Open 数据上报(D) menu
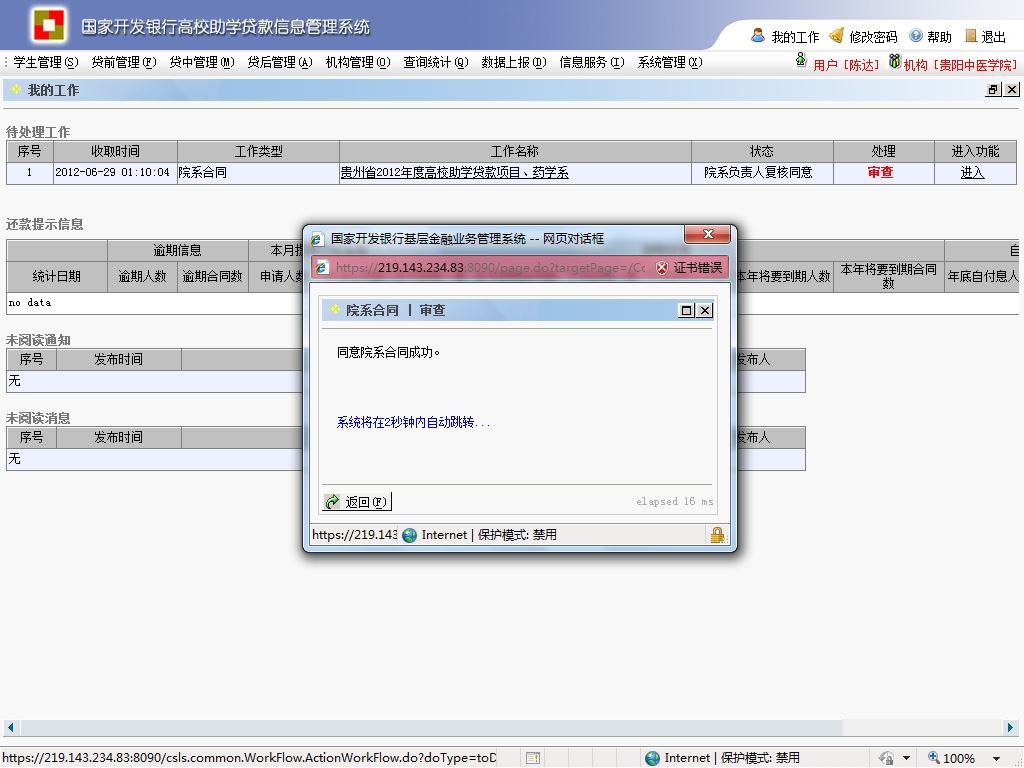The height and width of the screenshot is (768, 1024). (x=514, y=62)
